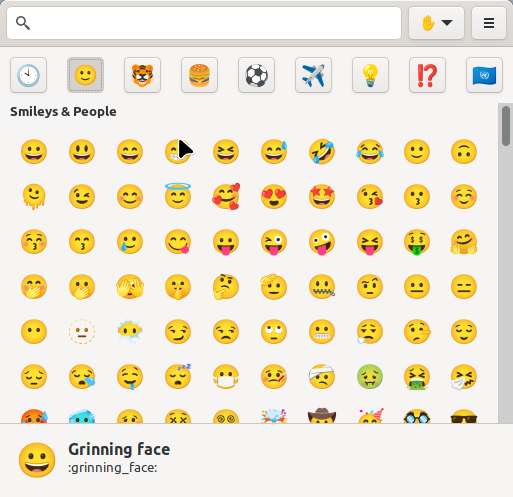Viewport: 513px width, 497px height.
Task: Pick the squinting face with tongue emoji
Action: (x=370, y=242)
